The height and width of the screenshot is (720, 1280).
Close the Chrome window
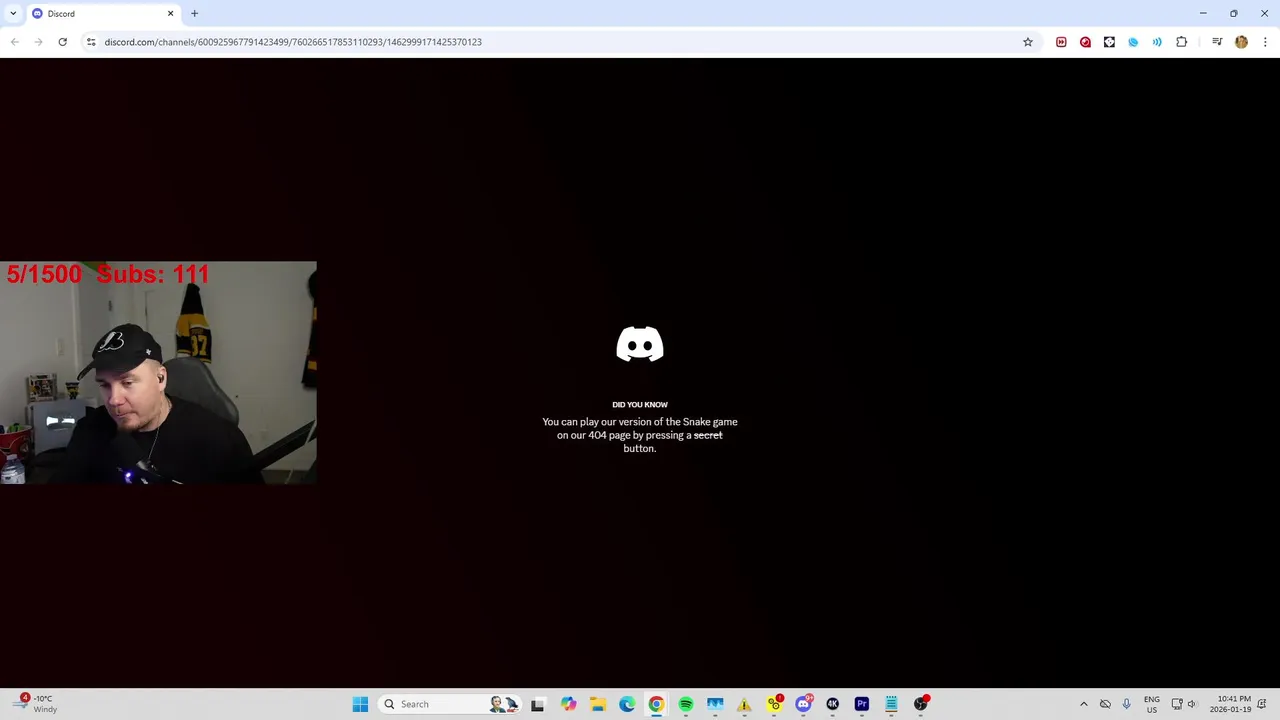tap(1264, 13)
